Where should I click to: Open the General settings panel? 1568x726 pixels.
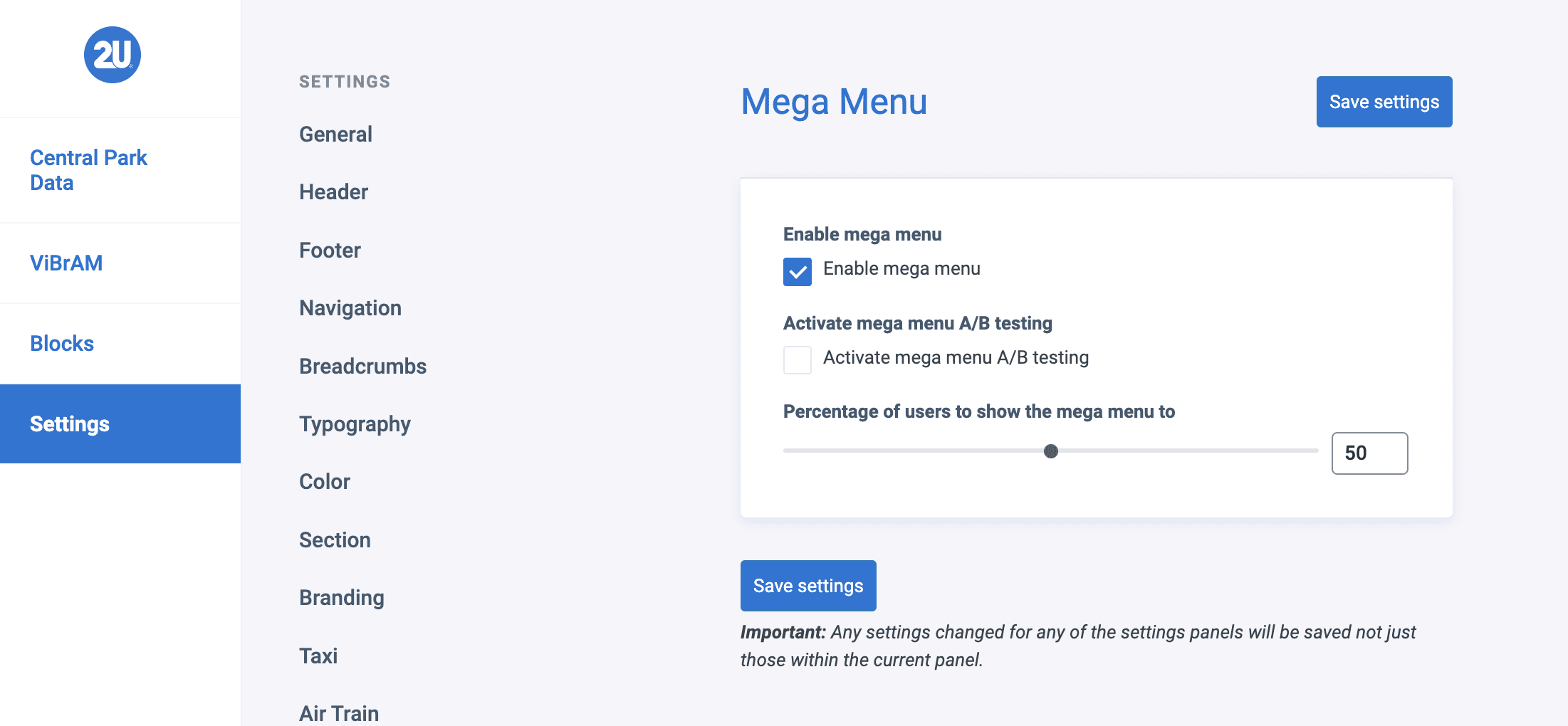[335, 135]
